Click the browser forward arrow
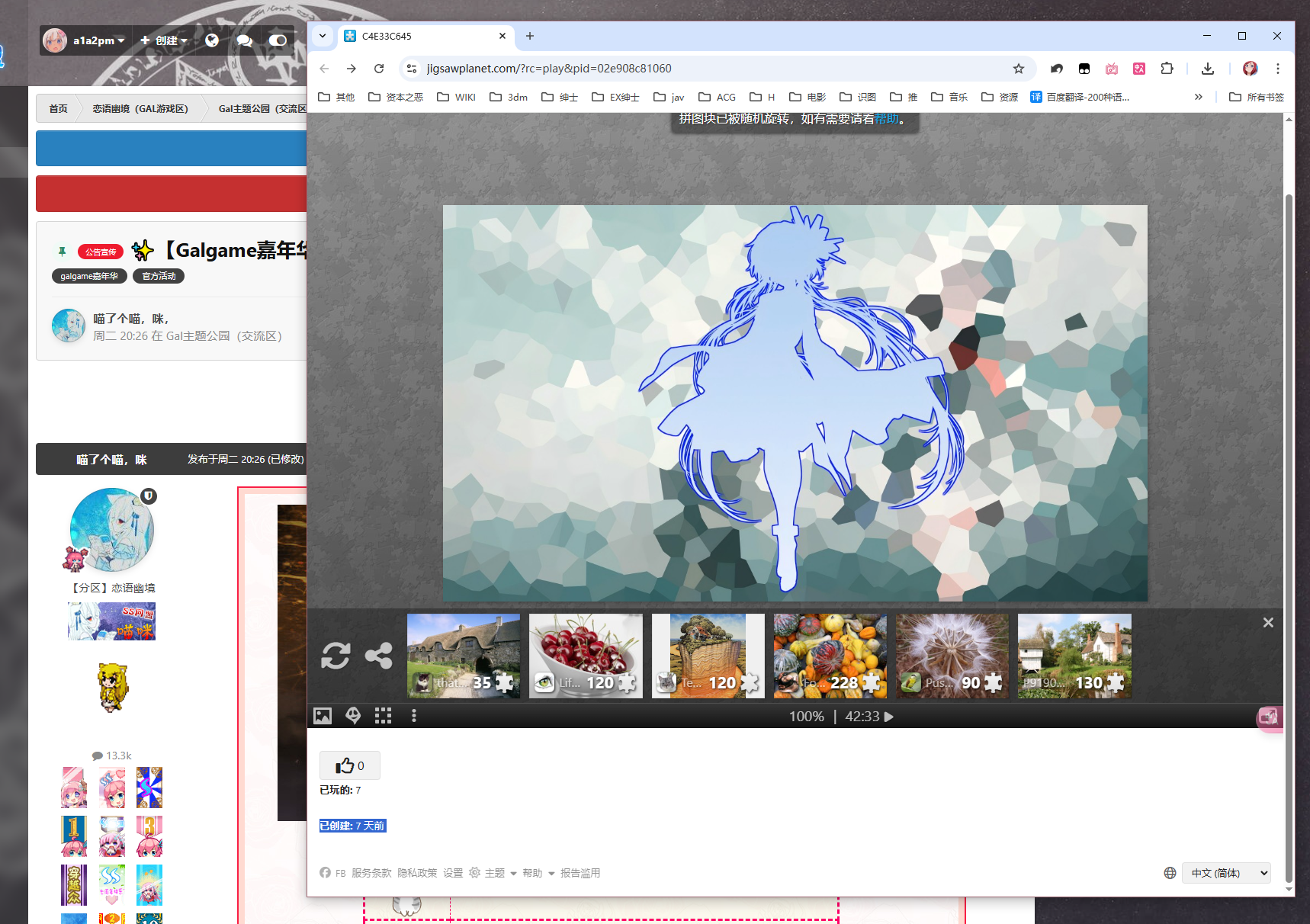 [352, 69]
